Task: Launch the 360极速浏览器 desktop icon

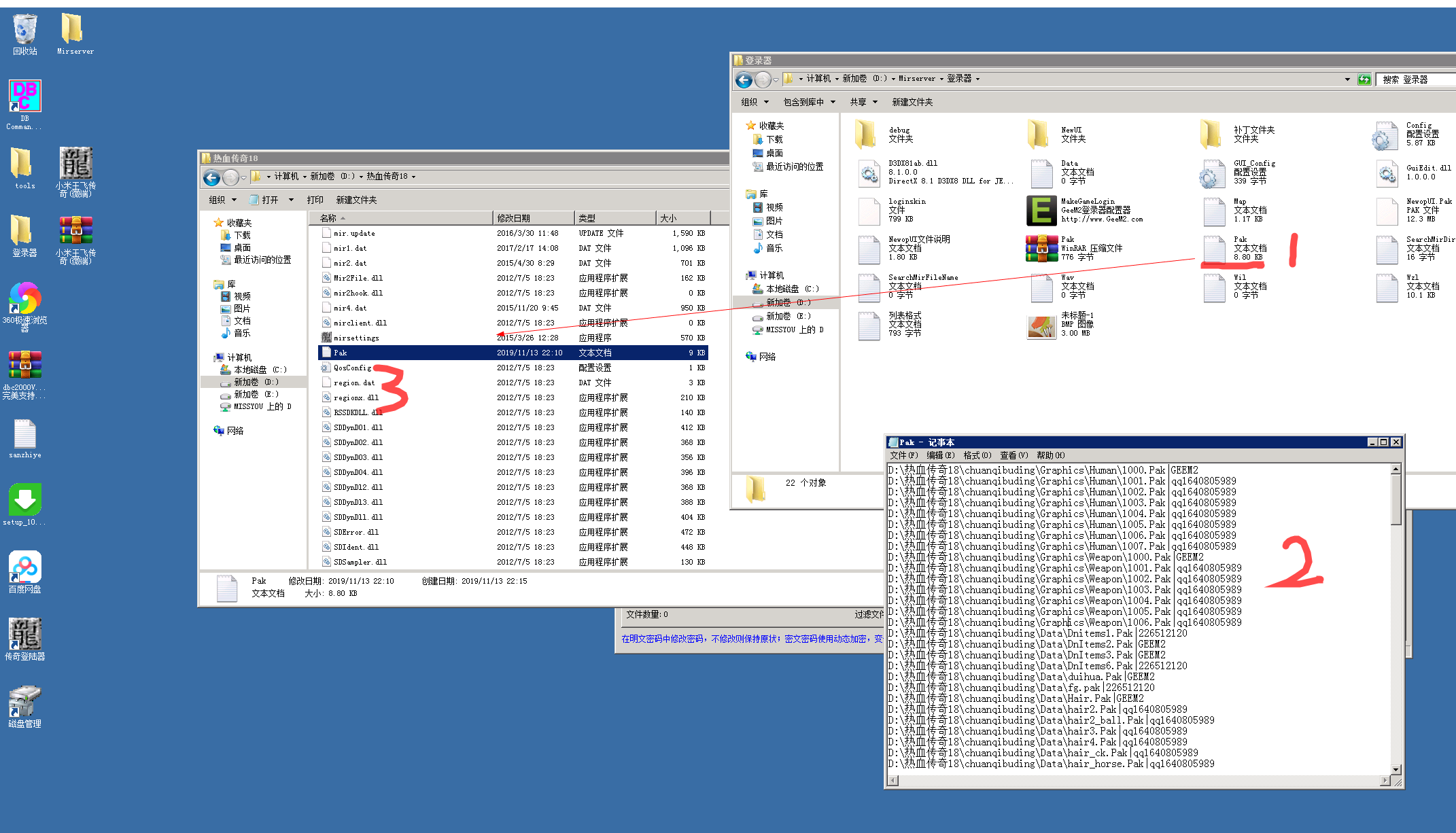Action: tap(25, 306)
